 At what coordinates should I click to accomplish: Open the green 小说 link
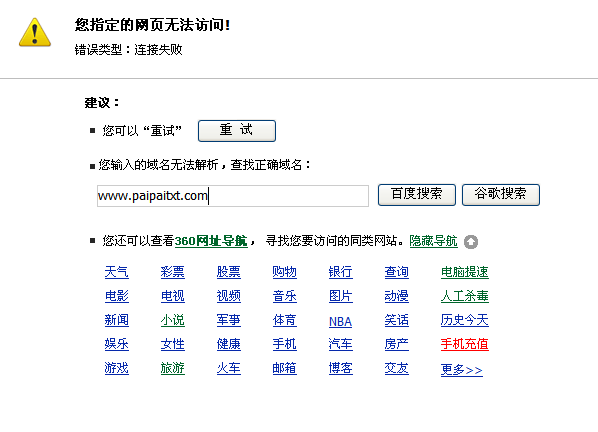pyautogui.click(x=173, y=320)
